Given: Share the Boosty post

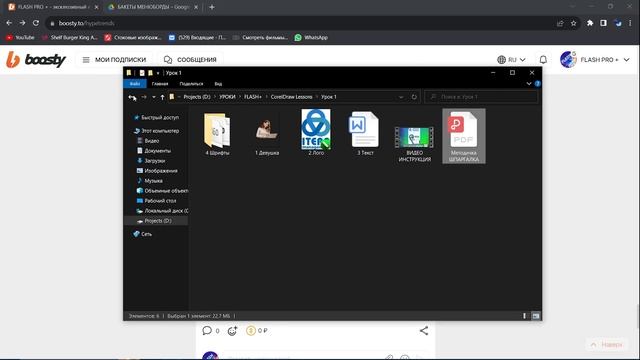Looking at the screenshot, I should 424,330.
